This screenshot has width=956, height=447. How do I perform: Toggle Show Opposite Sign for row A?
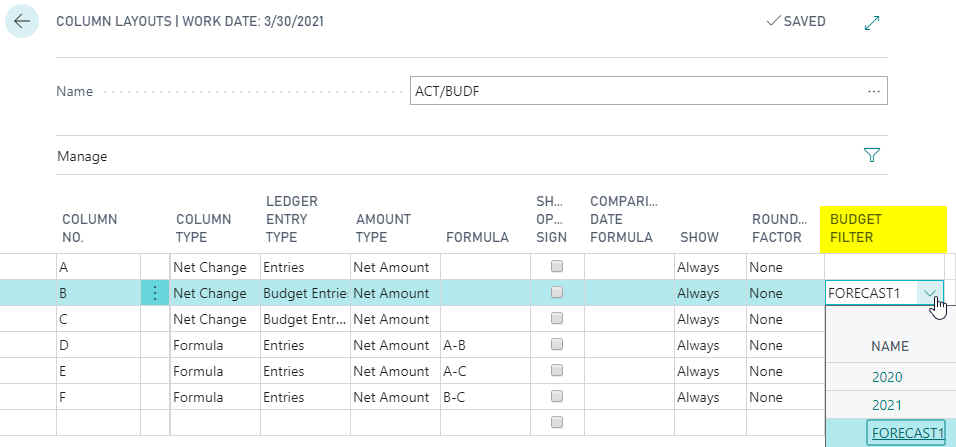click(557, 266)
